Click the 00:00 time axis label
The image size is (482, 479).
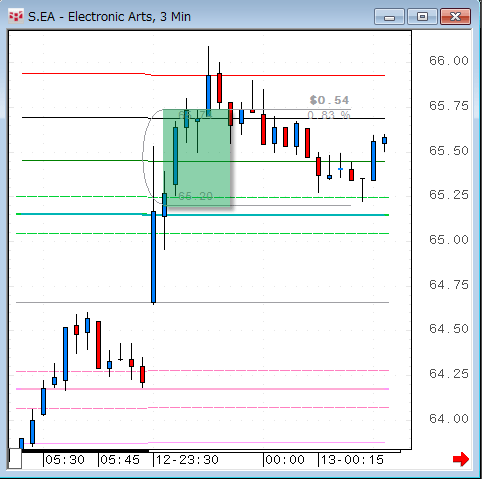[x=285, y=460]
